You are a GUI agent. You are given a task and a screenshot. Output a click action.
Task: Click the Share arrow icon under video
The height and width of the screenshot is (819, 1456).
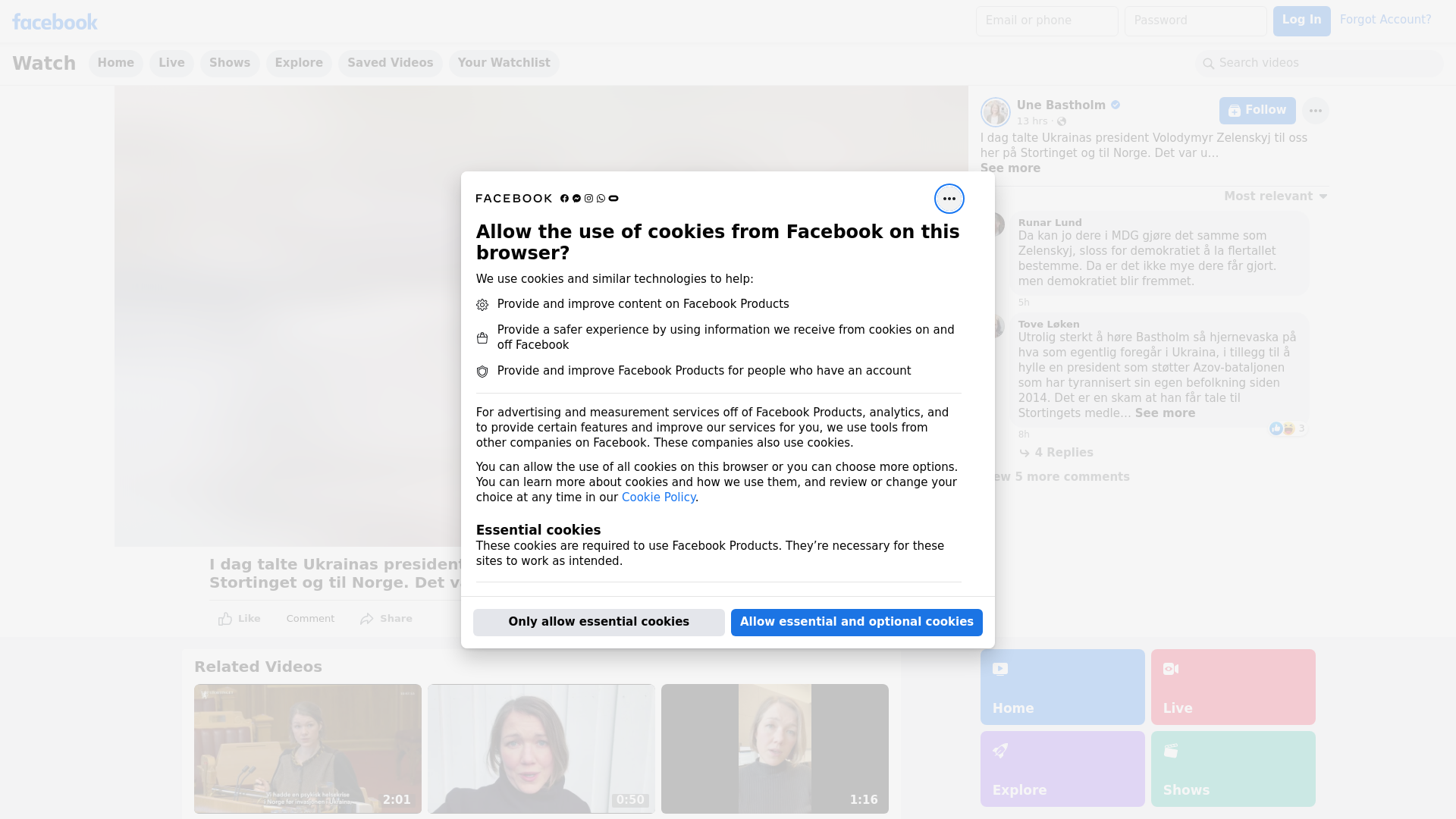coord(367,619)
